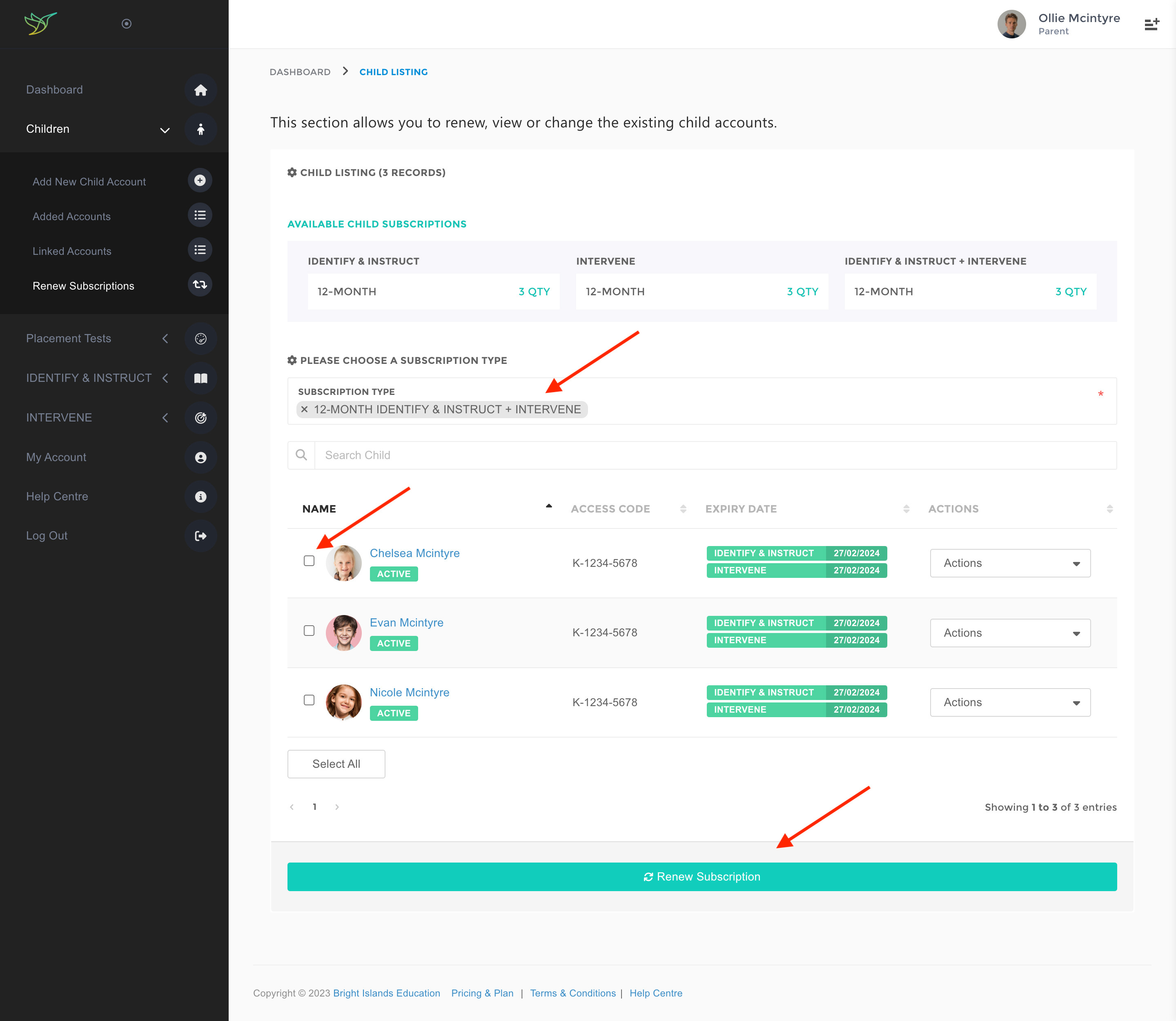Click the Dashboard home icon
The height and width of the screenshot is (1021, 1176).
(x=200, y=90)
